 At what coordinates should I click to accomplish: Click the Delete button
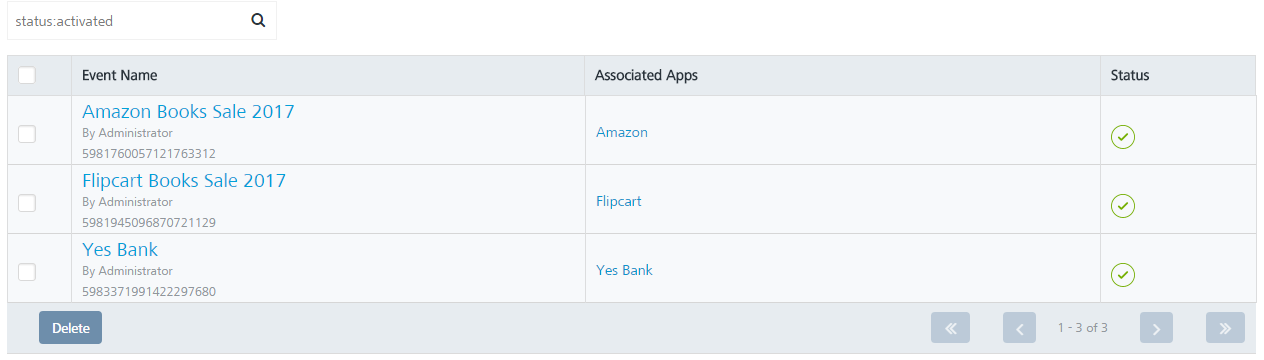point(70,328)
